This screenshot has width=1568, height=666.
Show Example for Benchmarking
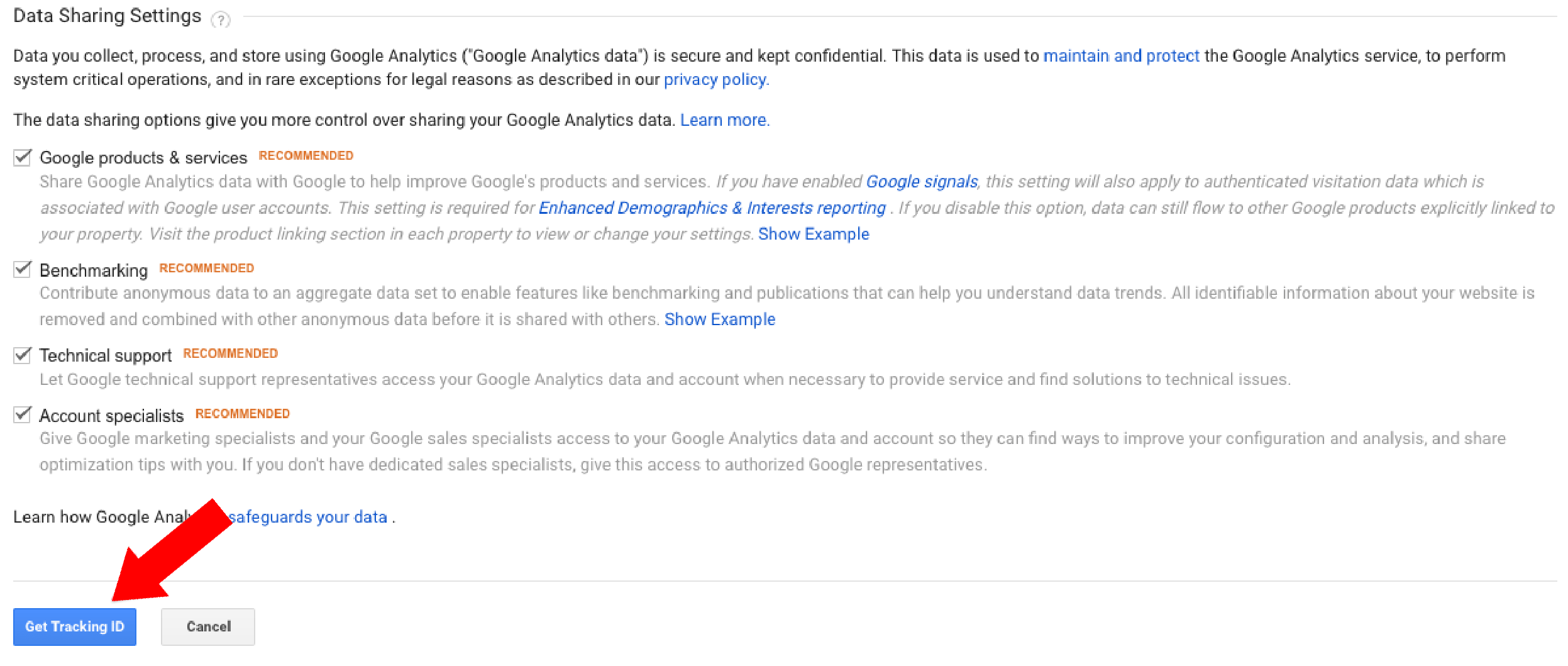(720, 319)
